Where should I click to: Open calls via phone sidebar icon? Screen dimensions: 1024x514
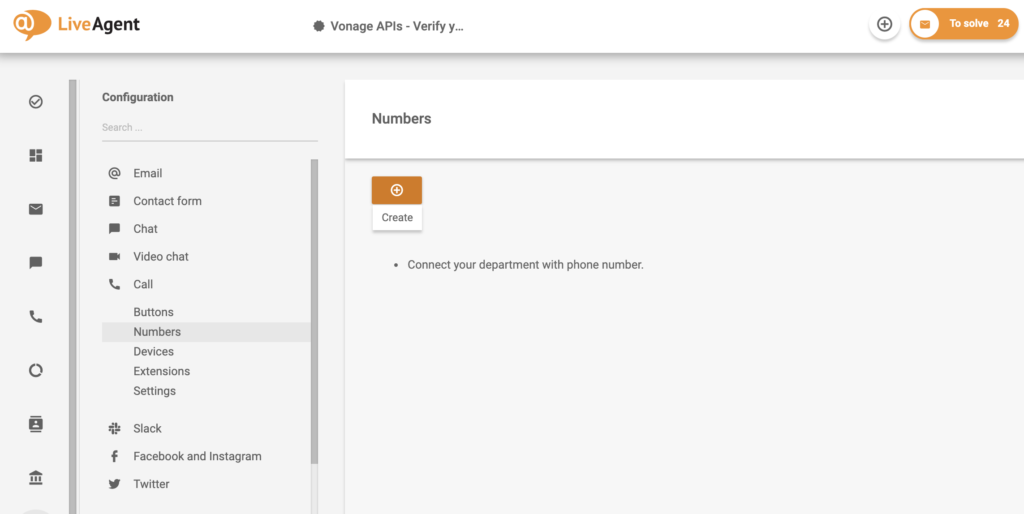[x=36, y=317]
